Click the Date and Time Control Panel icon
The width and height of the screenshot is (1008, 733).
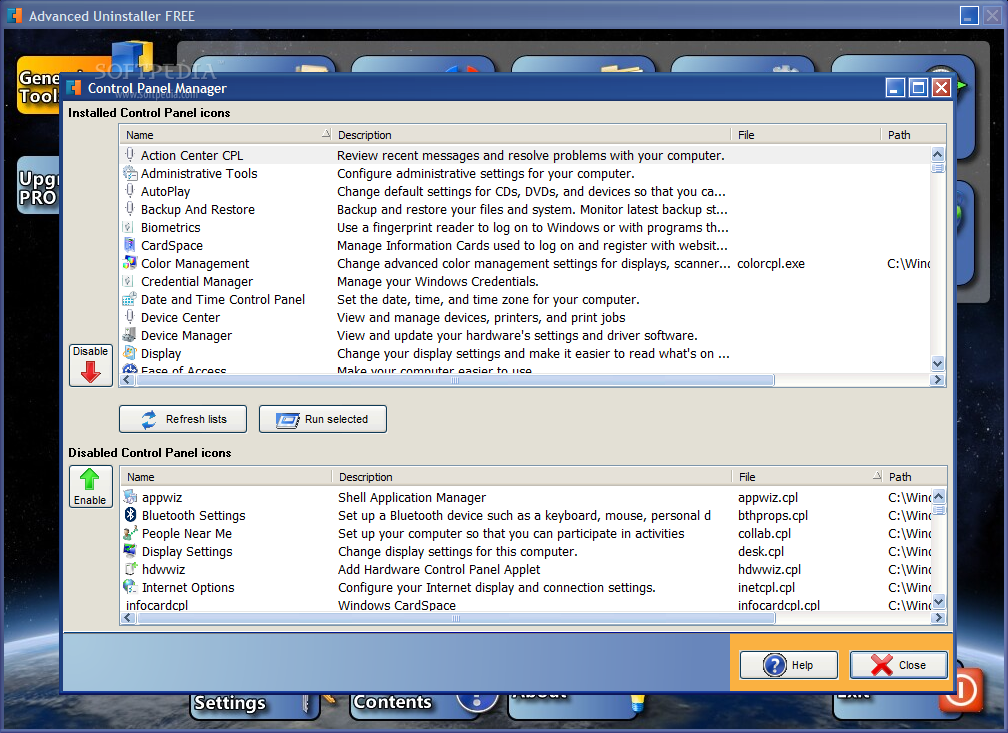pyautogui.click(x=130, y=299)
